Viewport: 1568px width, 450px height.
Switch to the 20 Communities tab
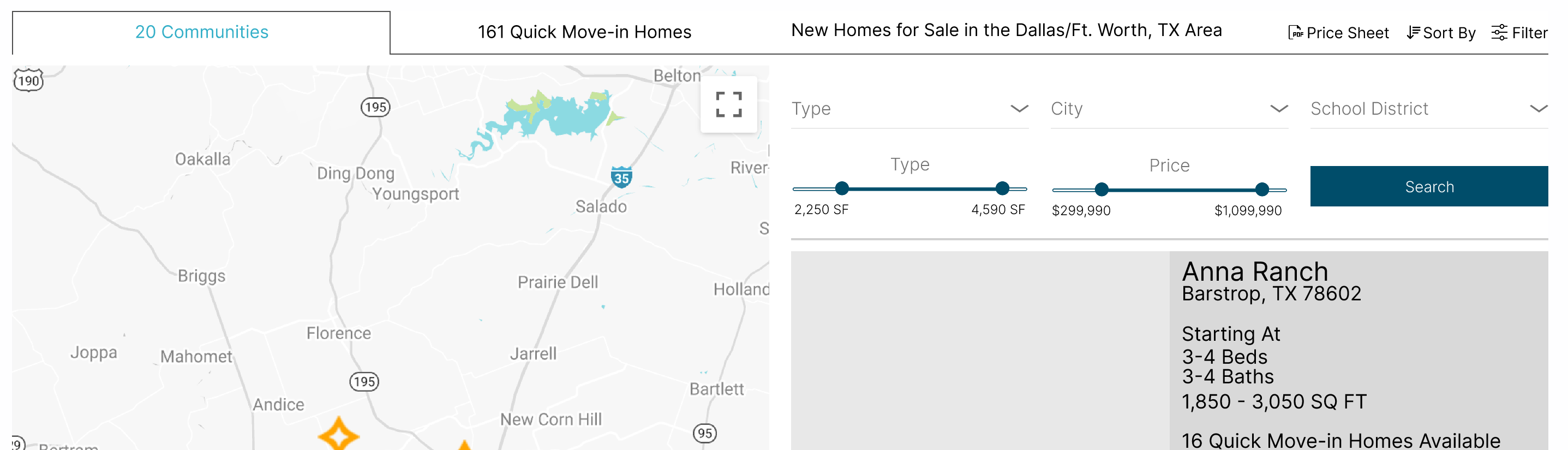[201, 32]
